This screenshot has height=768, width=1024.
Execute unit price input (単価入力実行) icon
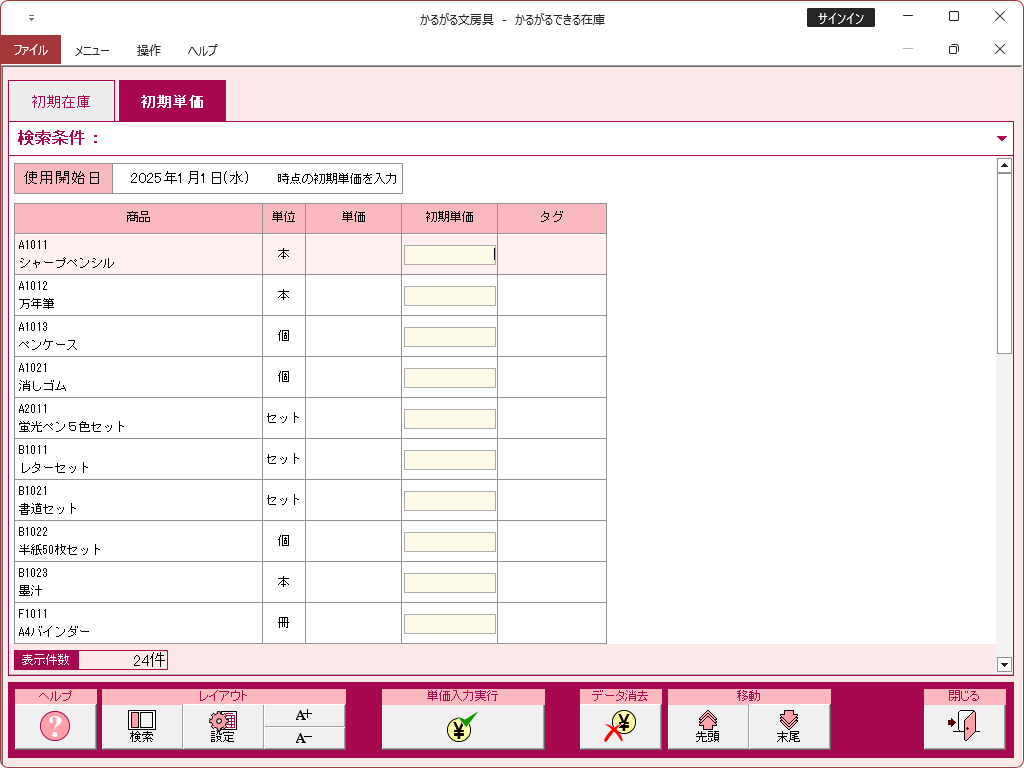point(462,726)
